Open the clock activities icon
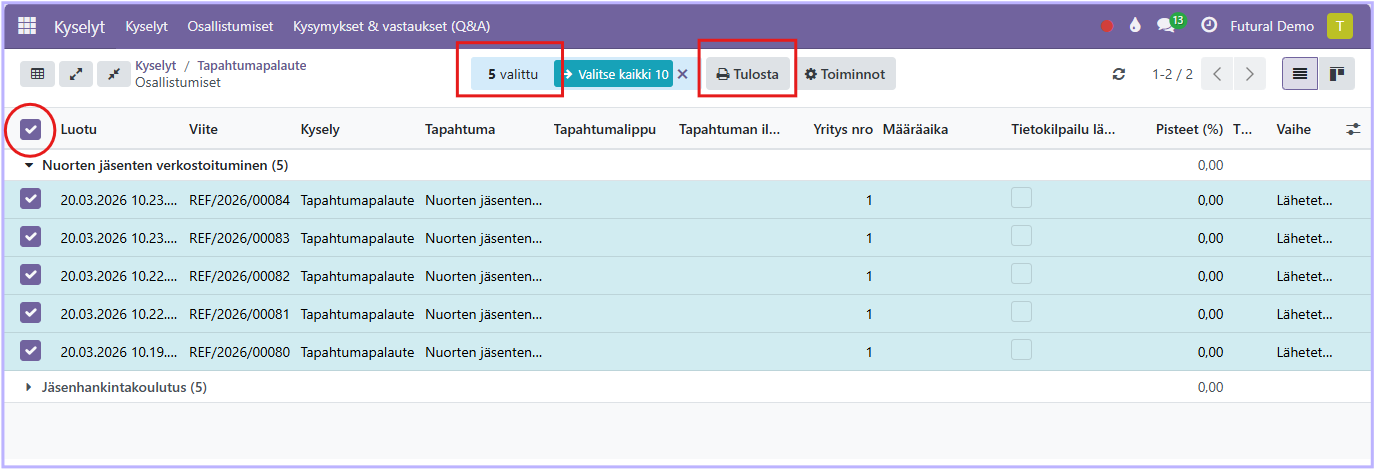The height and width of the screenshot is (469, 1374). coord(1209,26)
